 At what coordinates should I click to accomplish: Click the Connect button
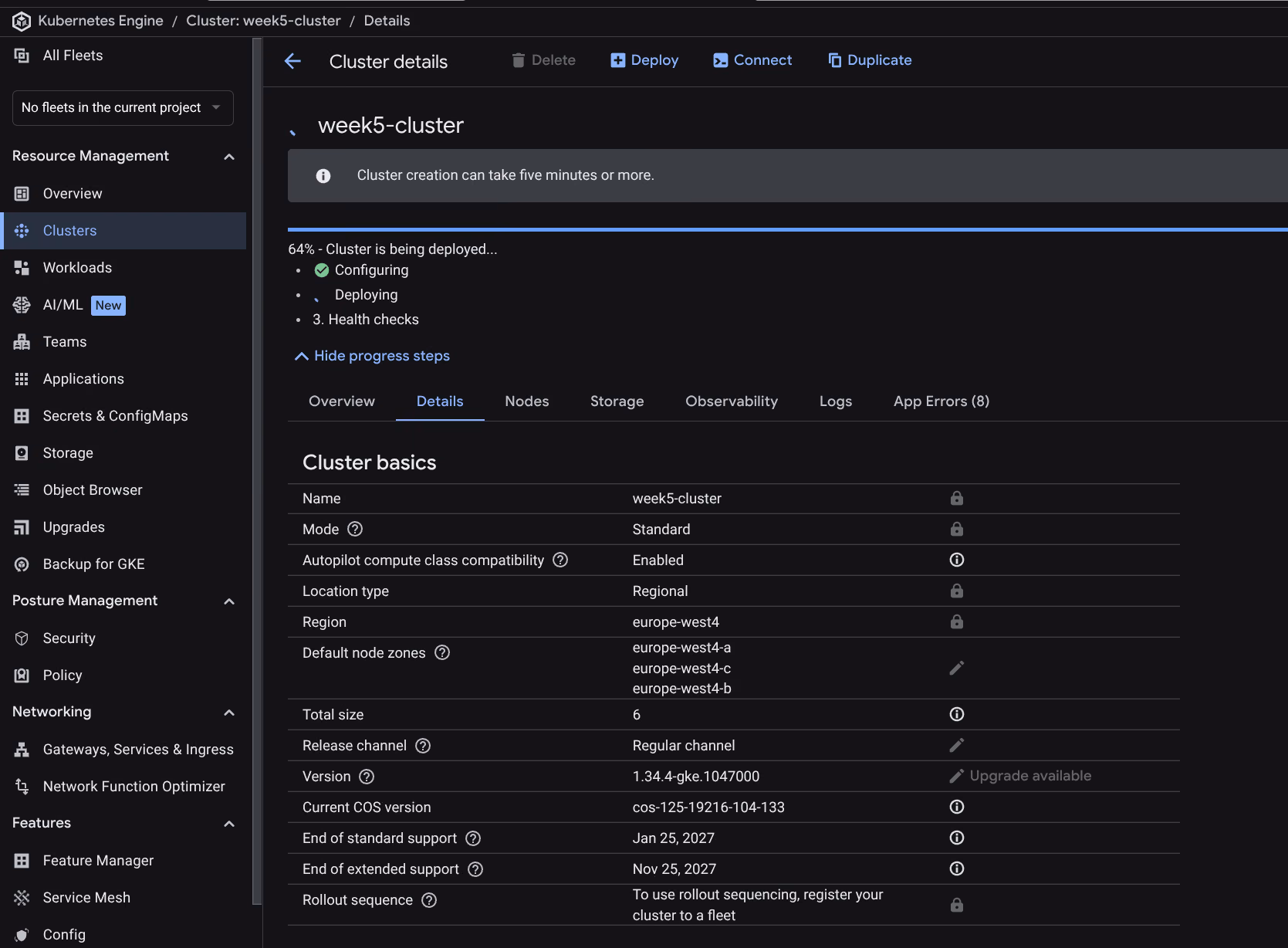pyautogui.click(x=752, y=59)
